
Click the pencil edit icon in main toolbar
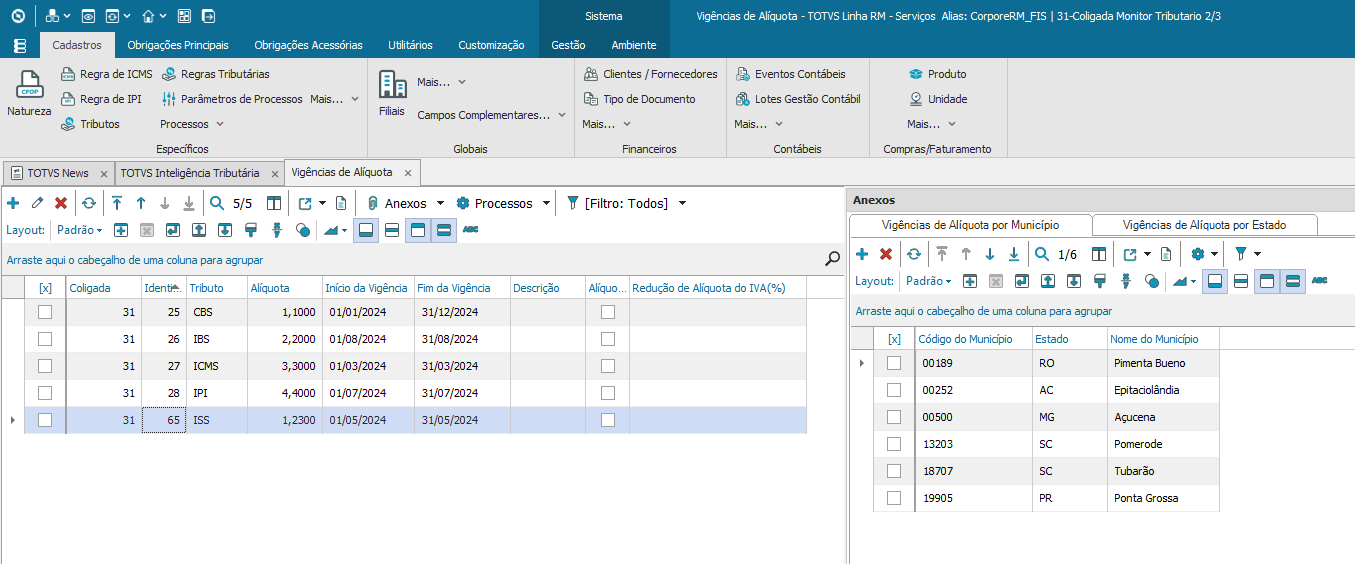pyautogui.click(x=37, y=203)
